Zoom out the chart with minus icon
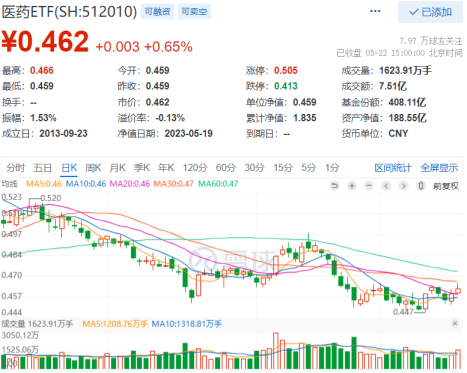Screen dimensions: 467x373 click(369, 186)
